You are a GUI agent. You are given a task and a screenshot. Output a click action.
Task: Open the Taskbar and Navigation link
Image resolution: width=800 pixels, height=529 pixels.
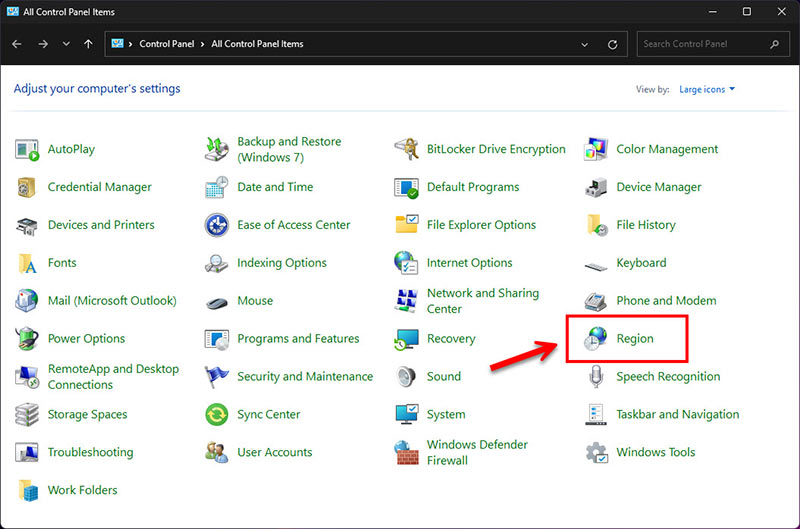coord(678,414)
